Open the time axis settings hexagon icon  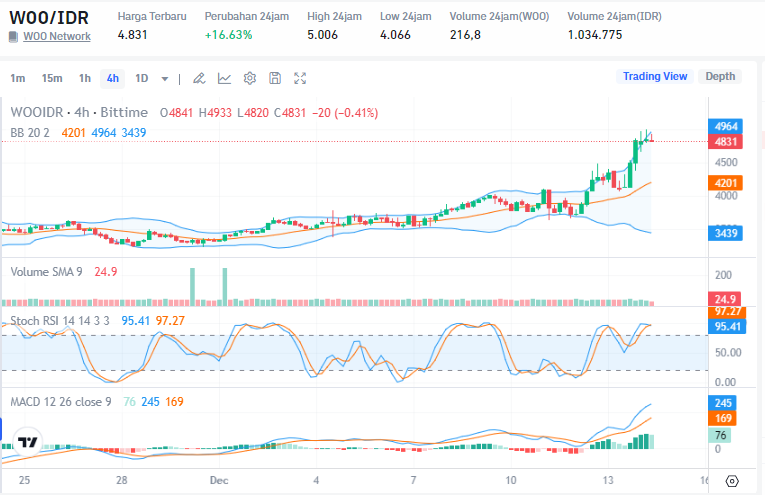point(732,481)
